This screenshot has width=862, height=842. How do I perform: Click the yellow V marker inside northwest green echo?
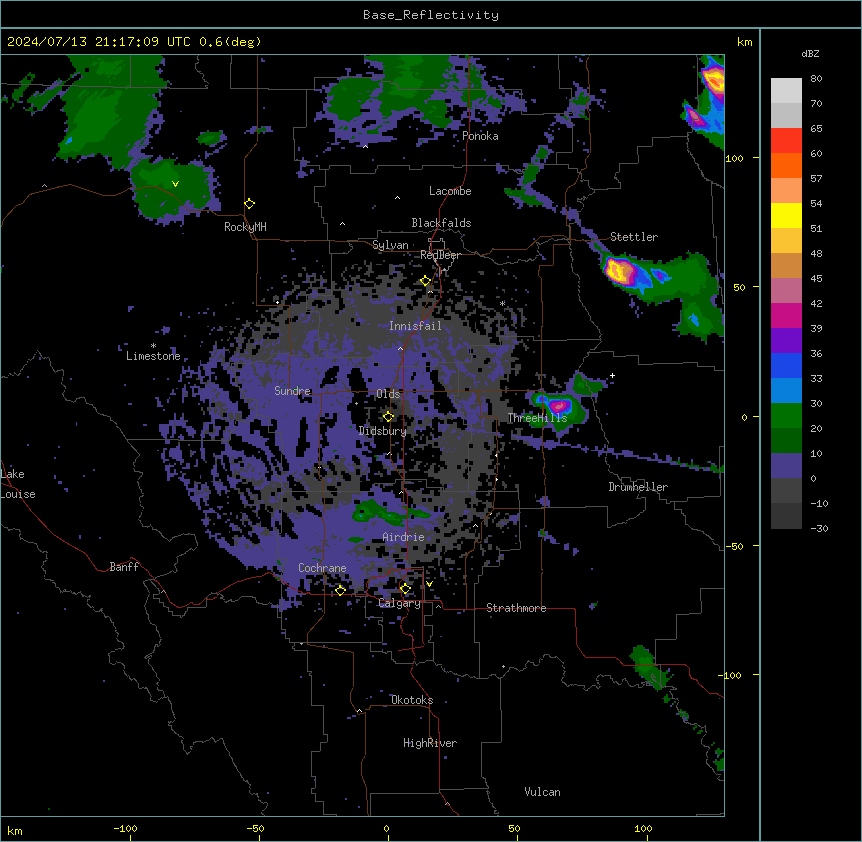[x=175, y=184]
